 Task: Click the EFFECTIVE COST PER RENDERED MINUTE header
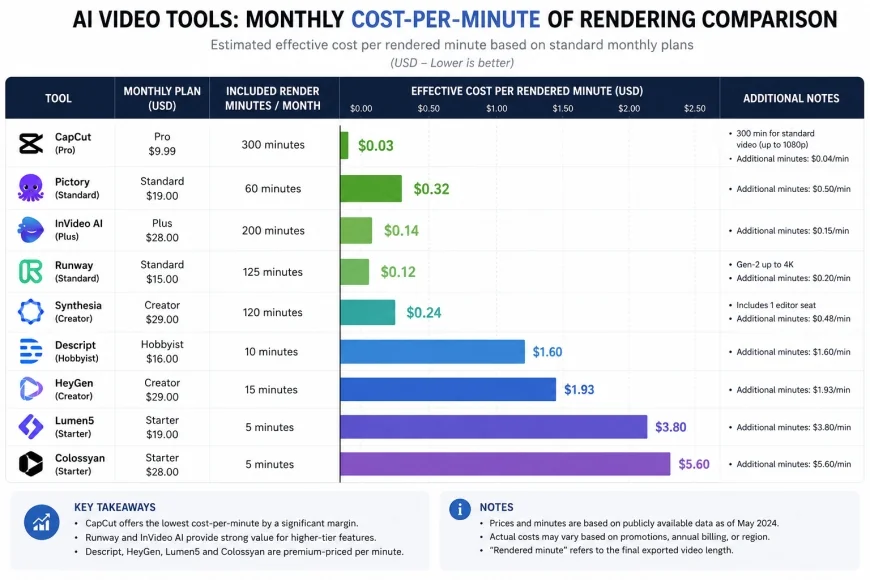(x=527, y=91)
